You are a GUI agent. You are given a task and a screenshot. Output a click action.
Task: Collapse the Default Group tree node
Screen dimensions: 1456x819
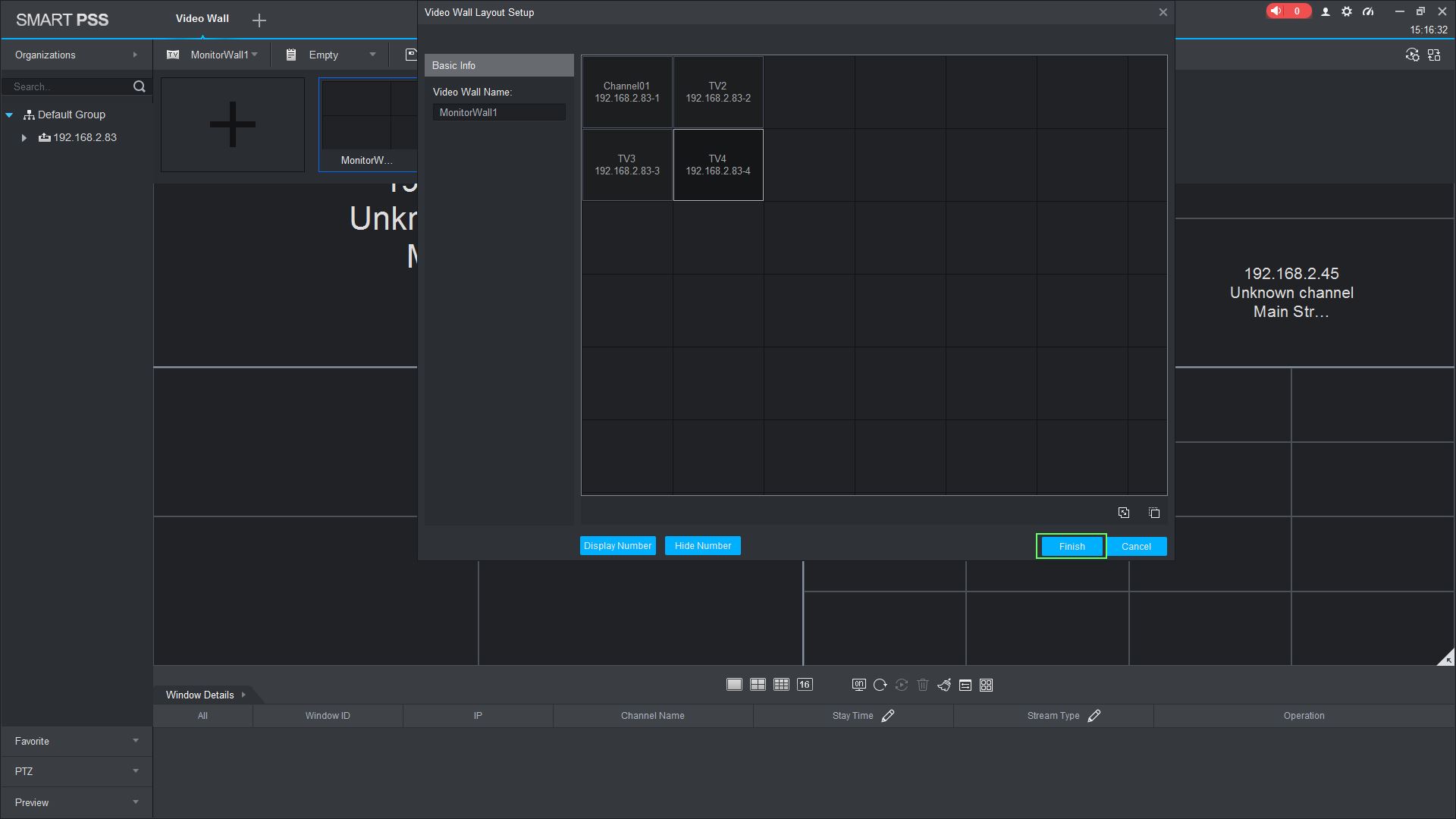coord(9,115)
